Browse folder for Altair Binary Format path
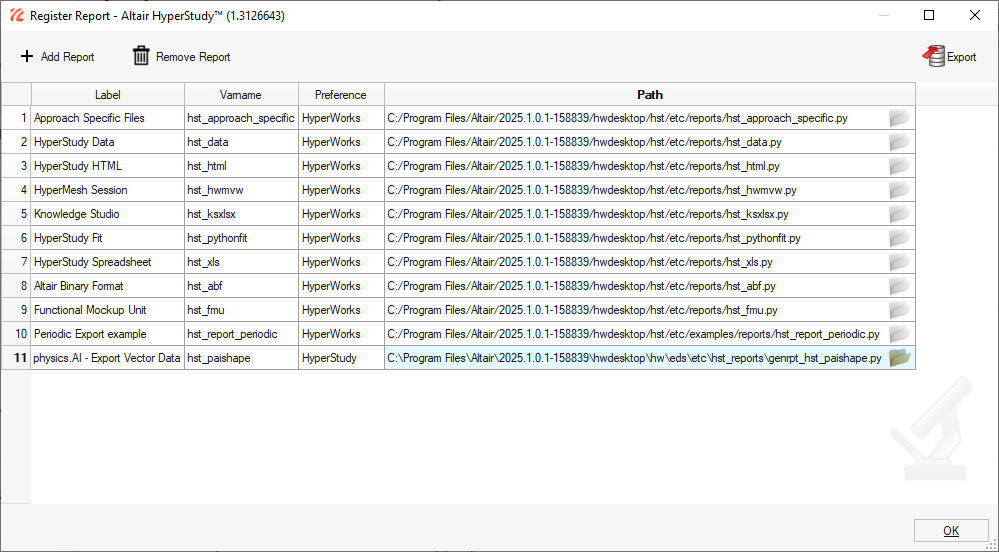The height and width of the screenshot is (552, 999). [900, 286]
